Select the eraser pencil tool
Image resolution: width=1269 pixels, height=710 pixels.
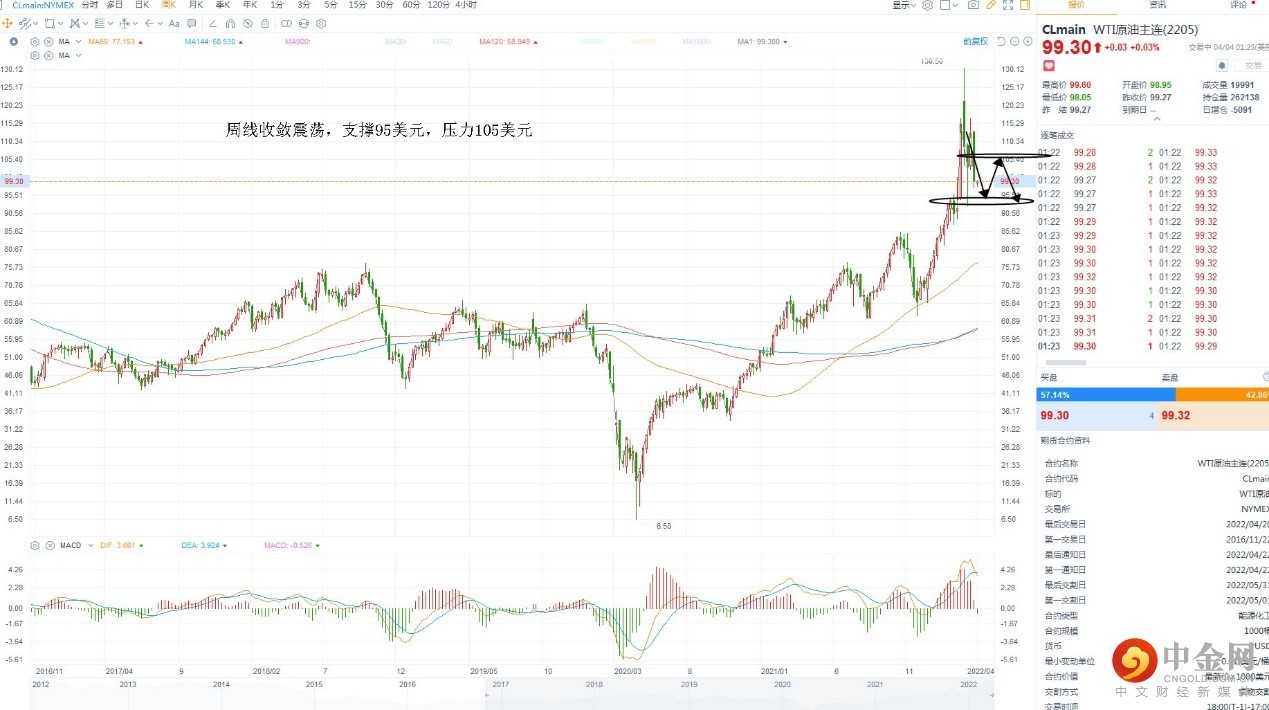213,23
